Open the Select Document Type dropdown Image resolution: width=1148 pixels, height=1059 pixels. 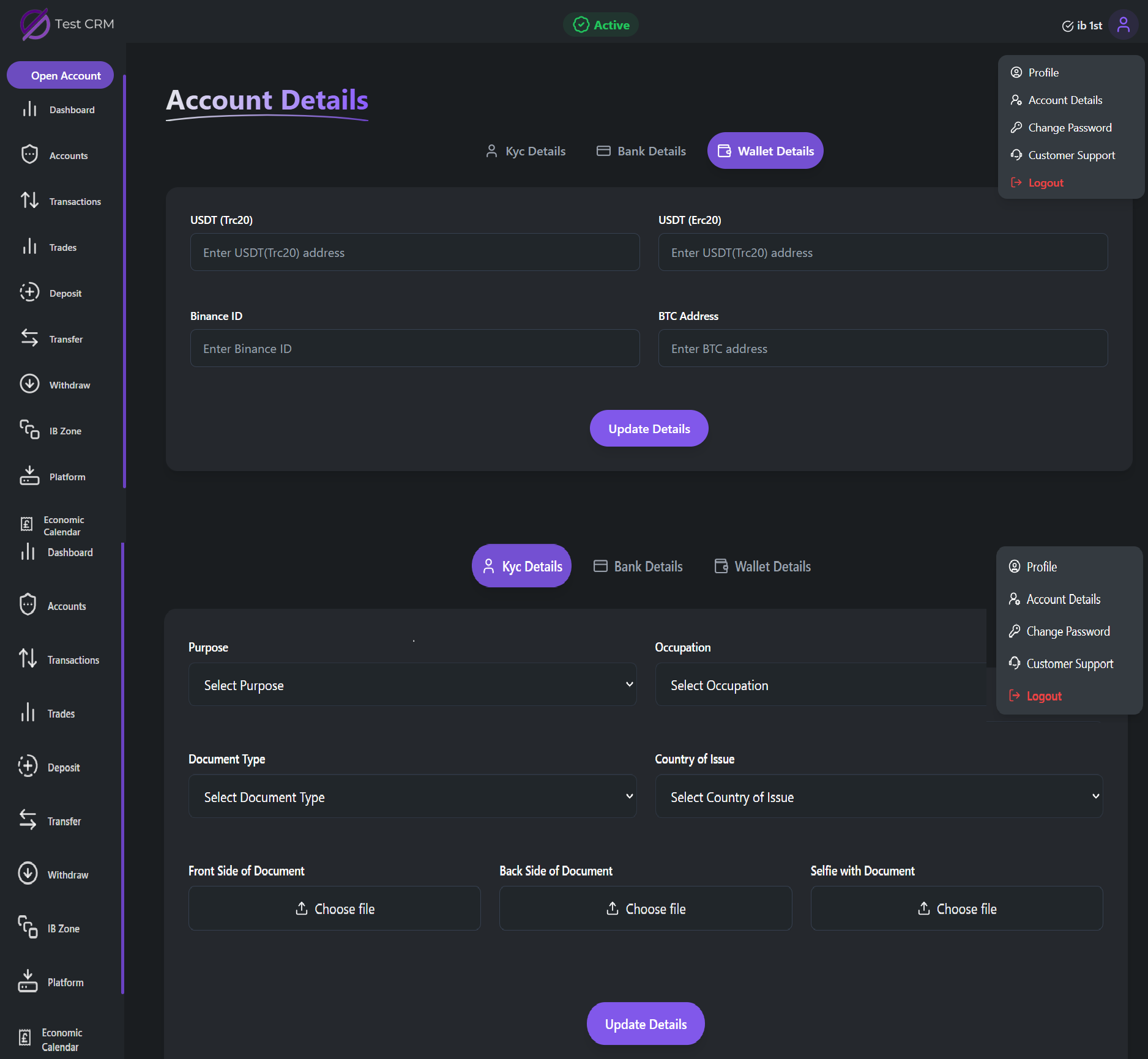(412, 797)
